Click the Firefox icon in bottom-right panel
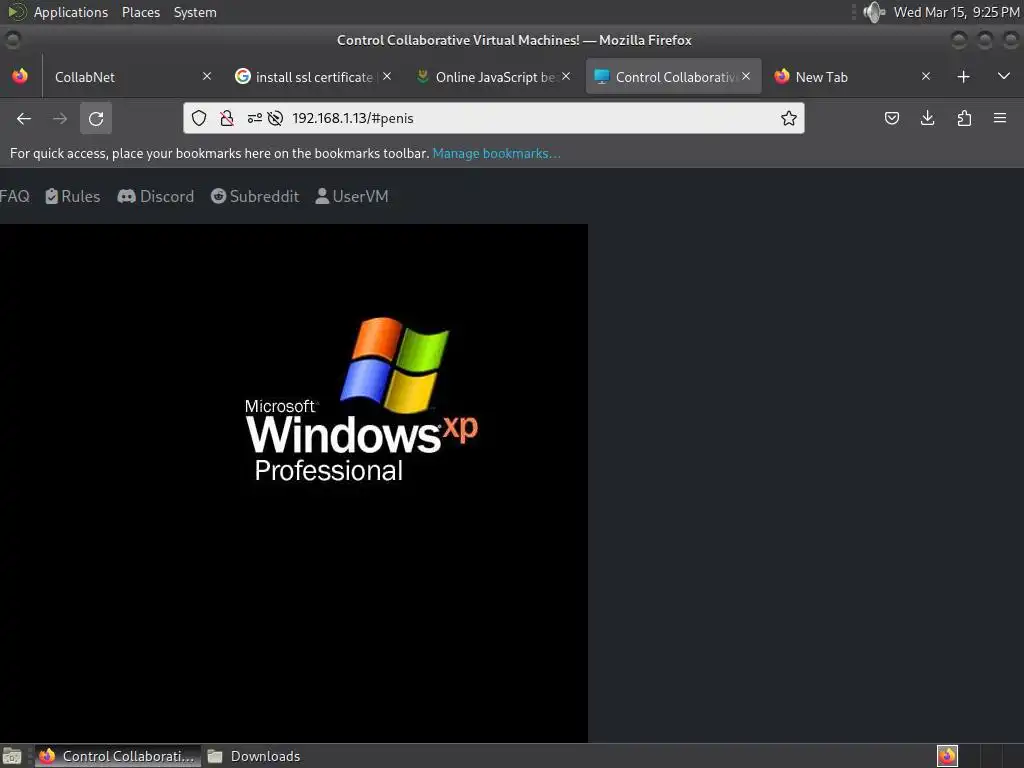The image size is (1024, 768). pos(947,756)
